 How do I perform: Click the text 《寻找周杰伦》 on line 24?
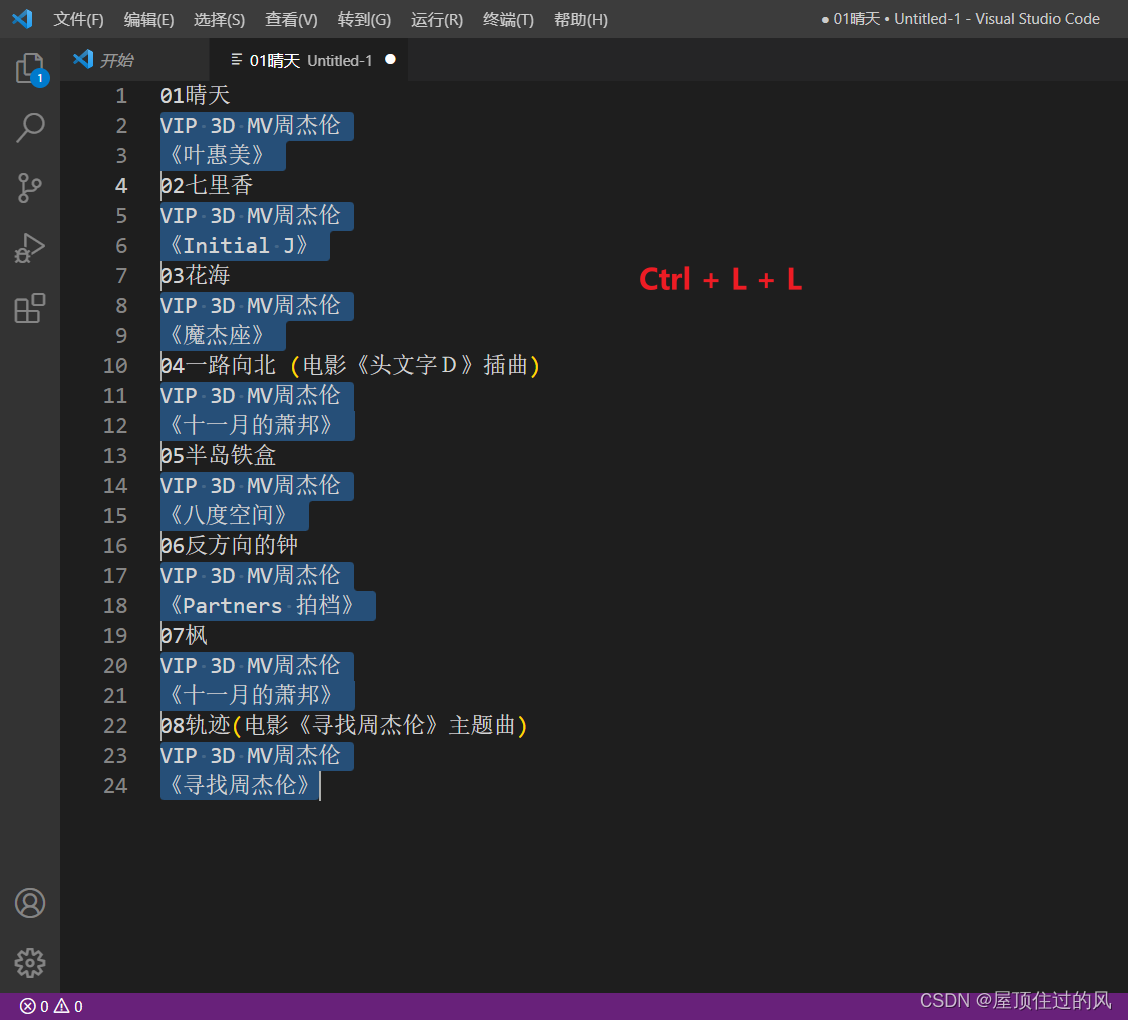click(x=240, y=785)
